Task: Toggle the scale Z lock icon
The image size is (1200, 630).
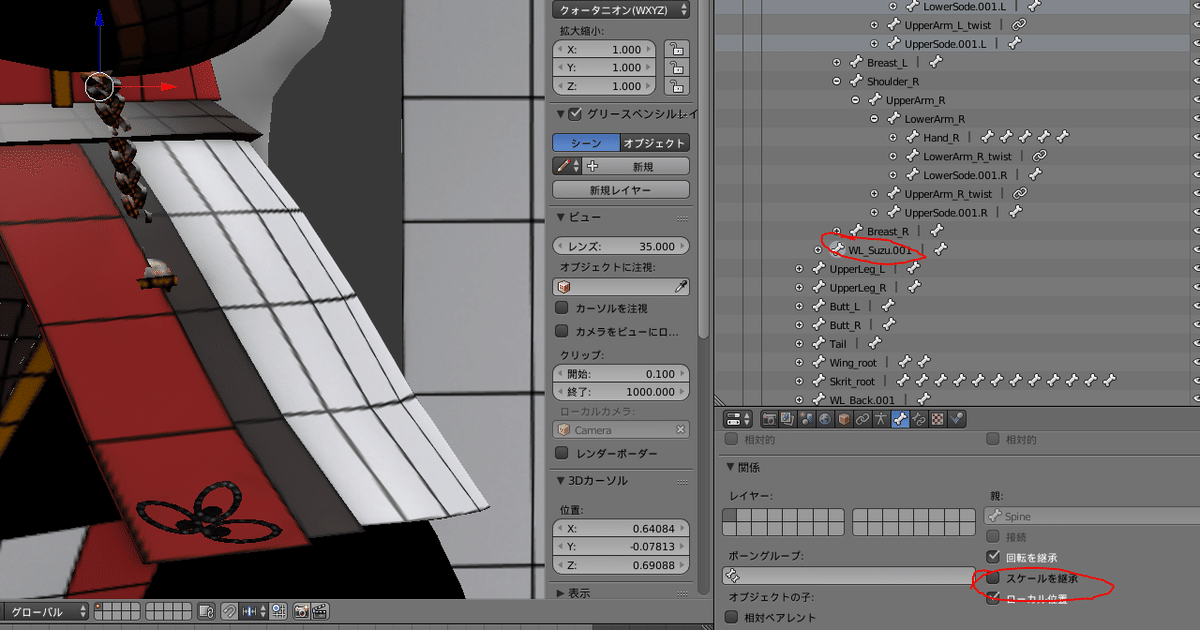Action: click(x=678, y=87)
